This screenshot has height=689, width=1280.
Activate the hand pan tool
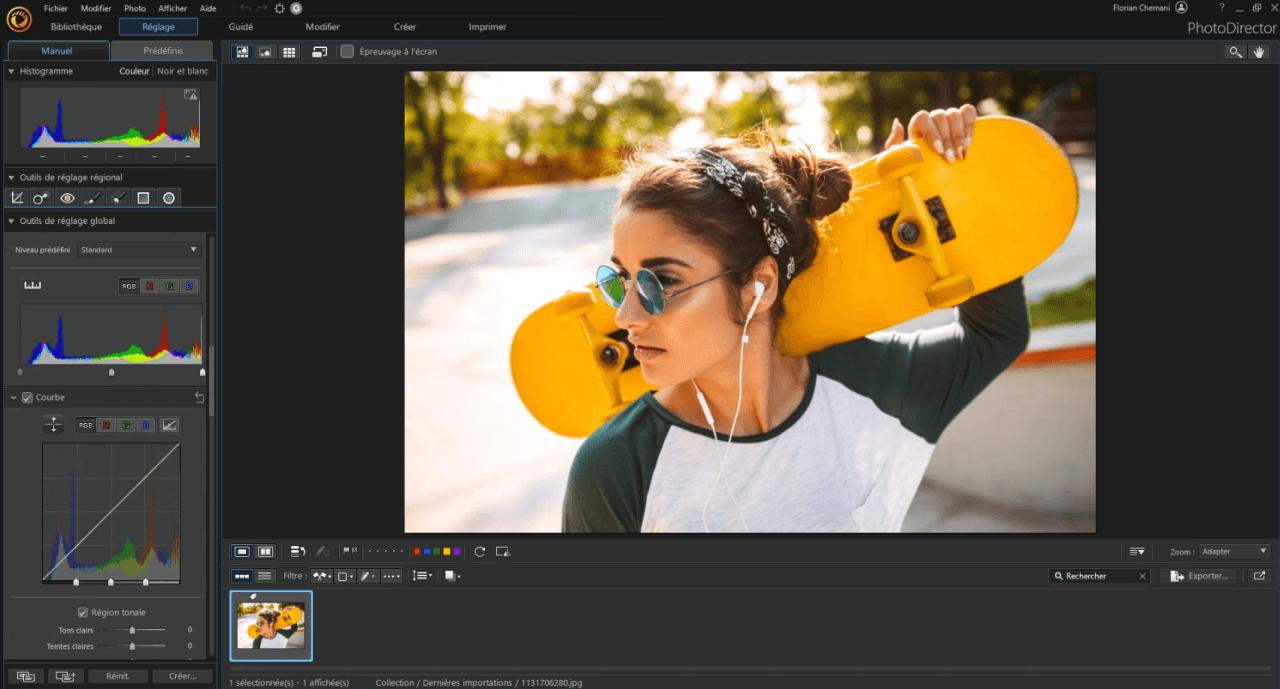1259,51
